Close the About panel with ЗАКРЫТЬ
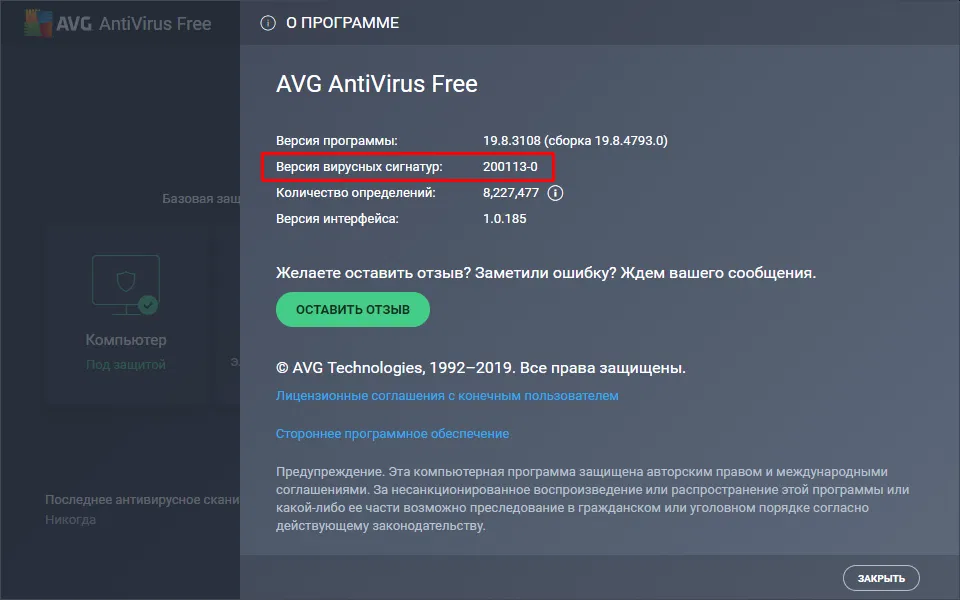This screenshot has height=600, width=960. click(x=881, y=578)
